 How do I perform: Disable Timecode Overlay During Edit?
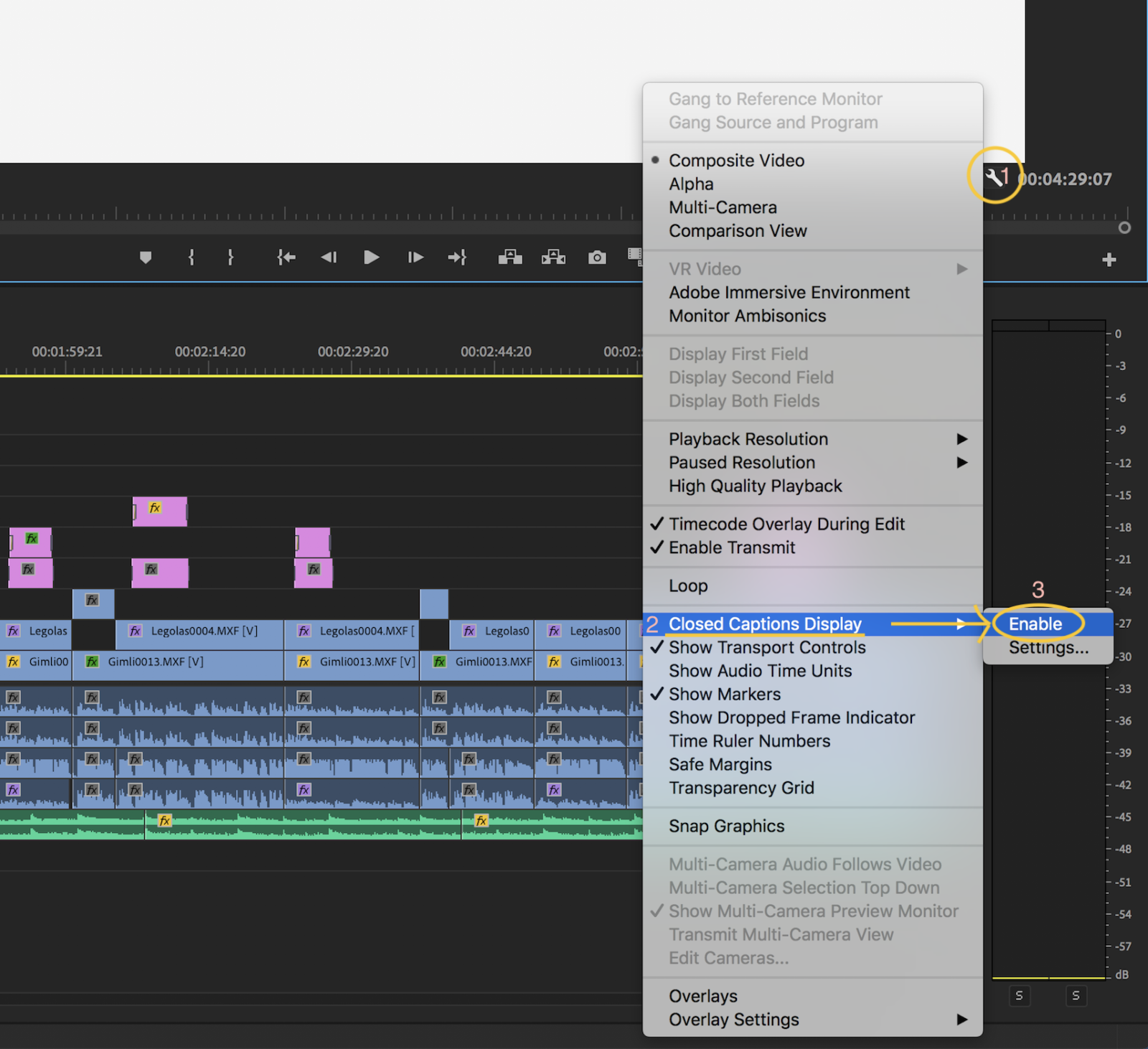(786, 524)
